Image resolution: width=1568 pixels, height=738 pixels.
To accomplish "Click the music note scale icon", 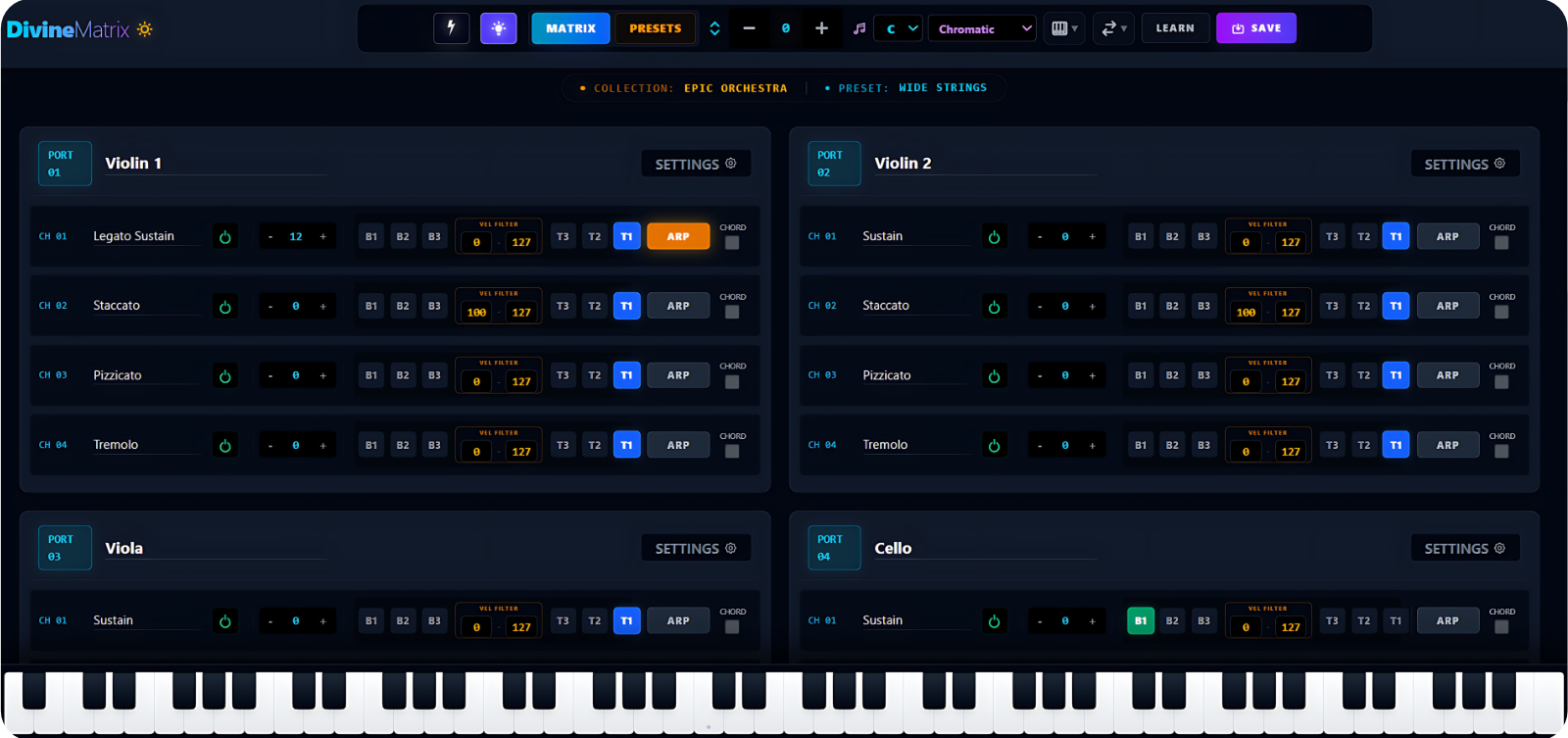I will (859, 28).
